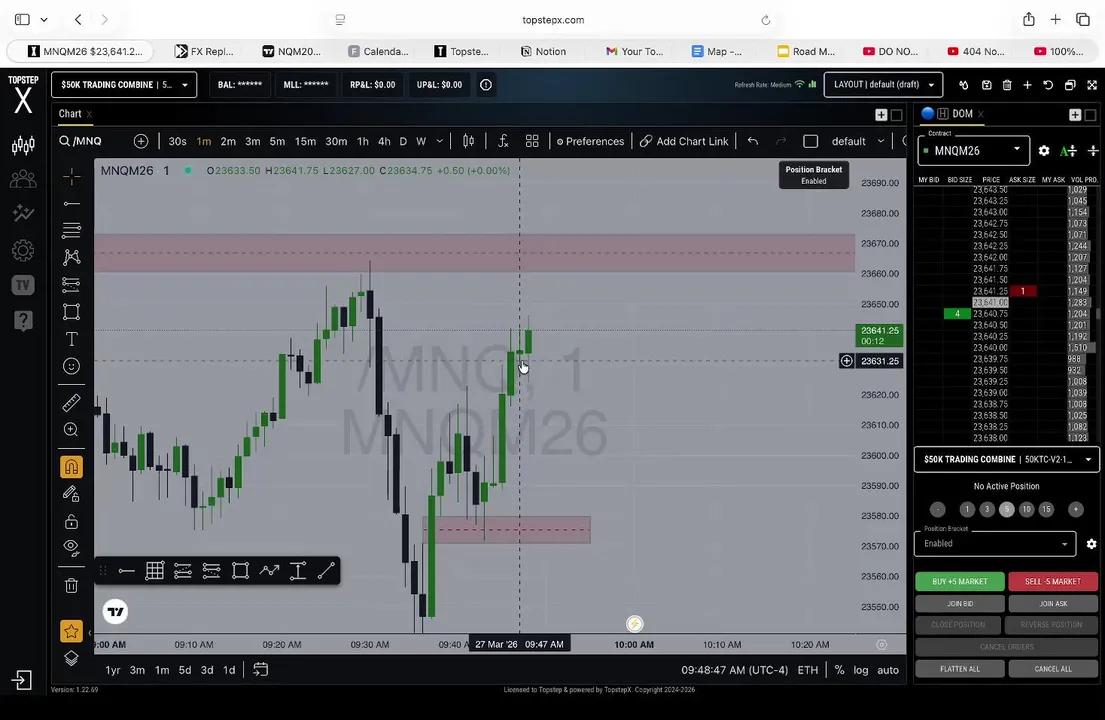Open the indicators fx menu

[x=503, y=142]
